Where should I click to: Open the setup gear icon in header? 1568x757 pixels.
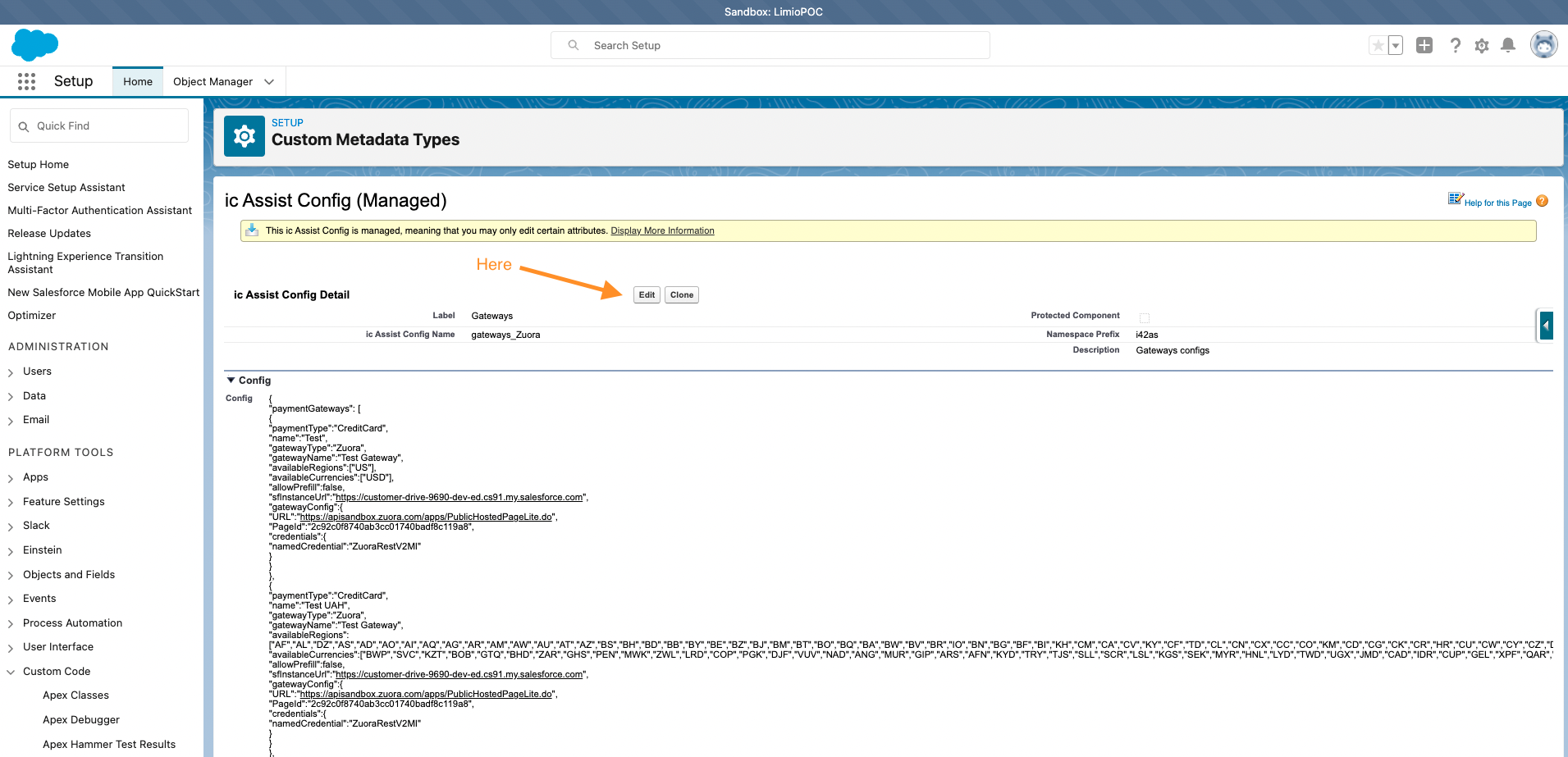(1482, 46)
